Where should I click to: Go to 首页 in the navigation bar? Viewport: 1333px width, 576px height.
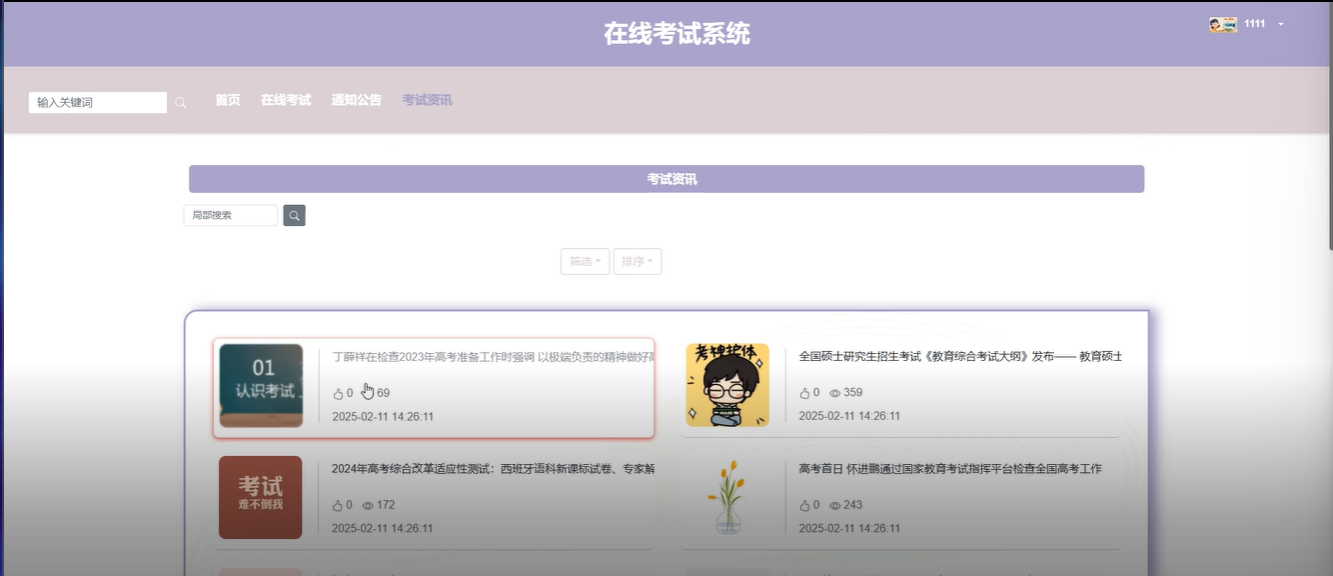point(228,100)
